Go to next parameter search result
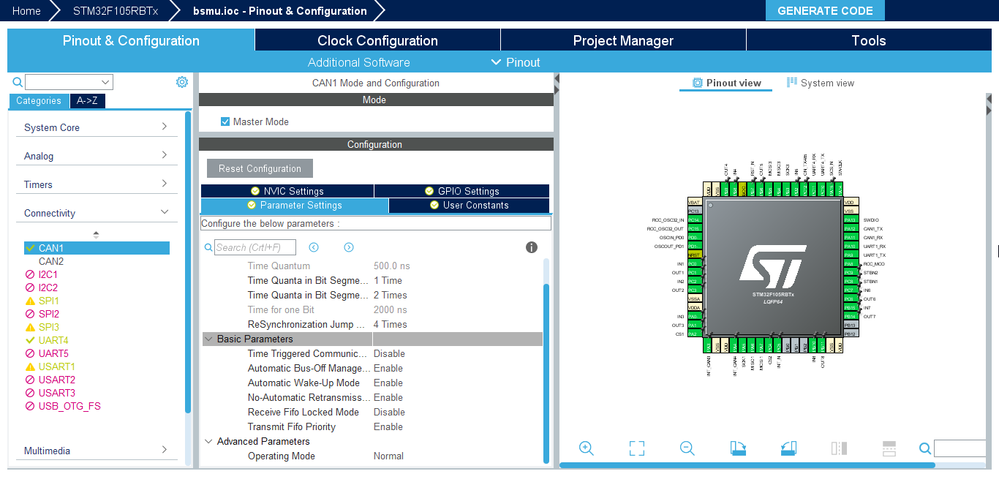The image size is (999, 477). coord(349,247)
